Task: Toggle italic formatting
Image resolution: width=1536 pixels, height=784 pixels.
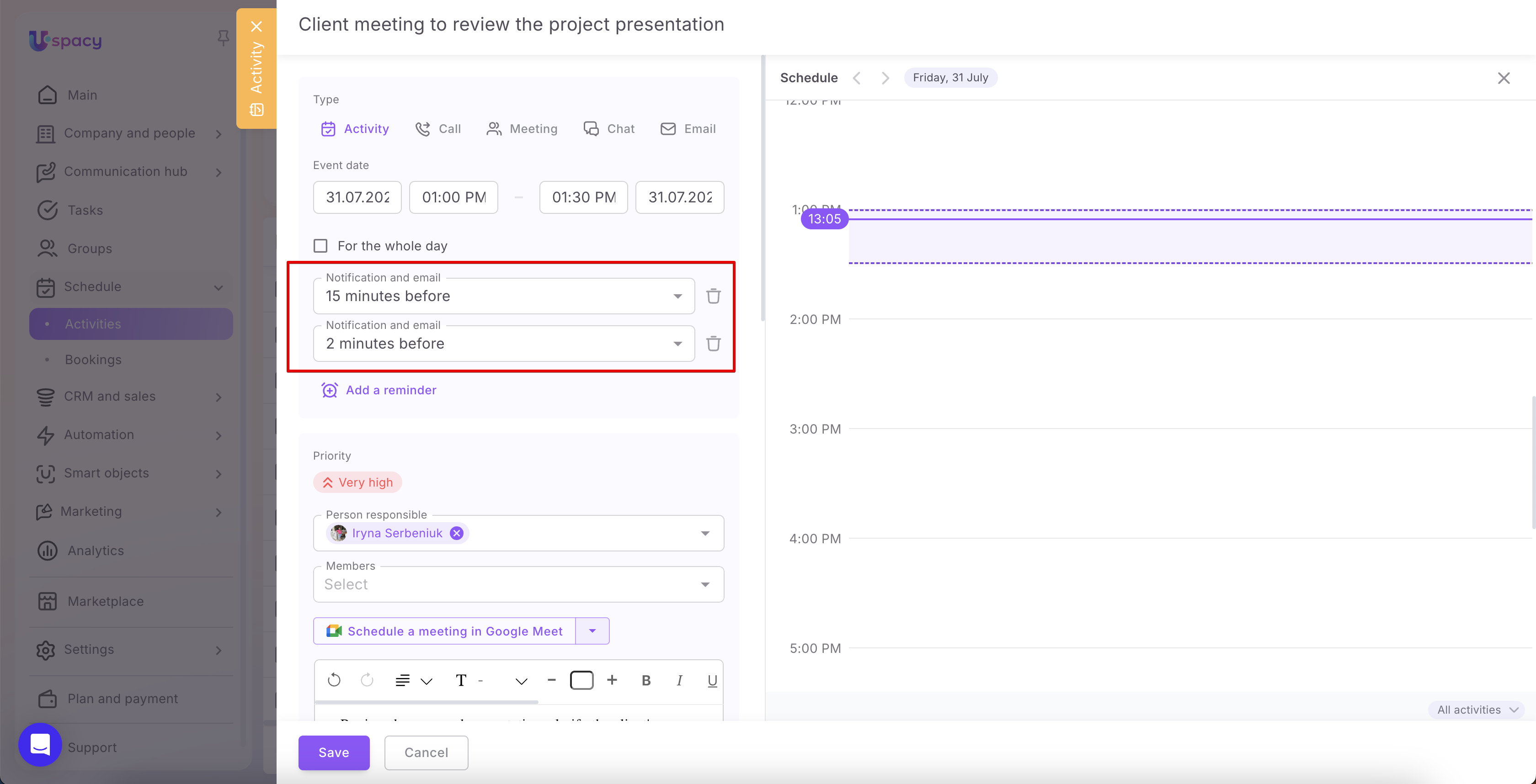Action: click(x=679, y=680)
